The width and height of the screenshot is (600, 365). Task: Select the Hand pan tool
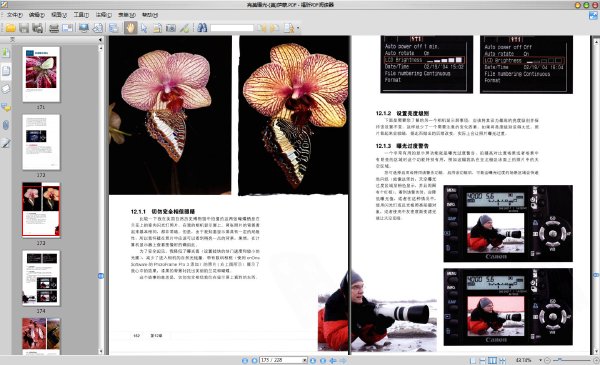pos(130,28)
